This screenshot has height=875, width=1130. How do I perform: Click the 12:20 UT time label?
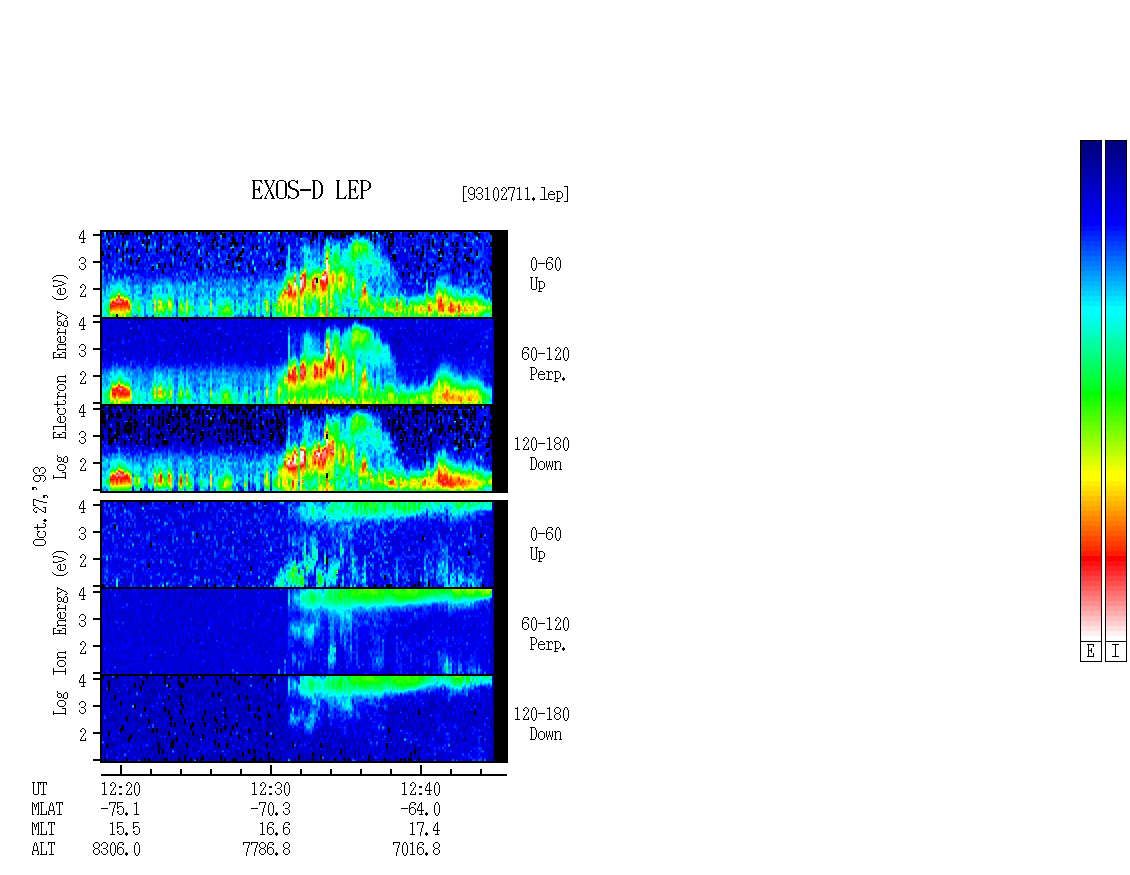click(x=120, y=789)
